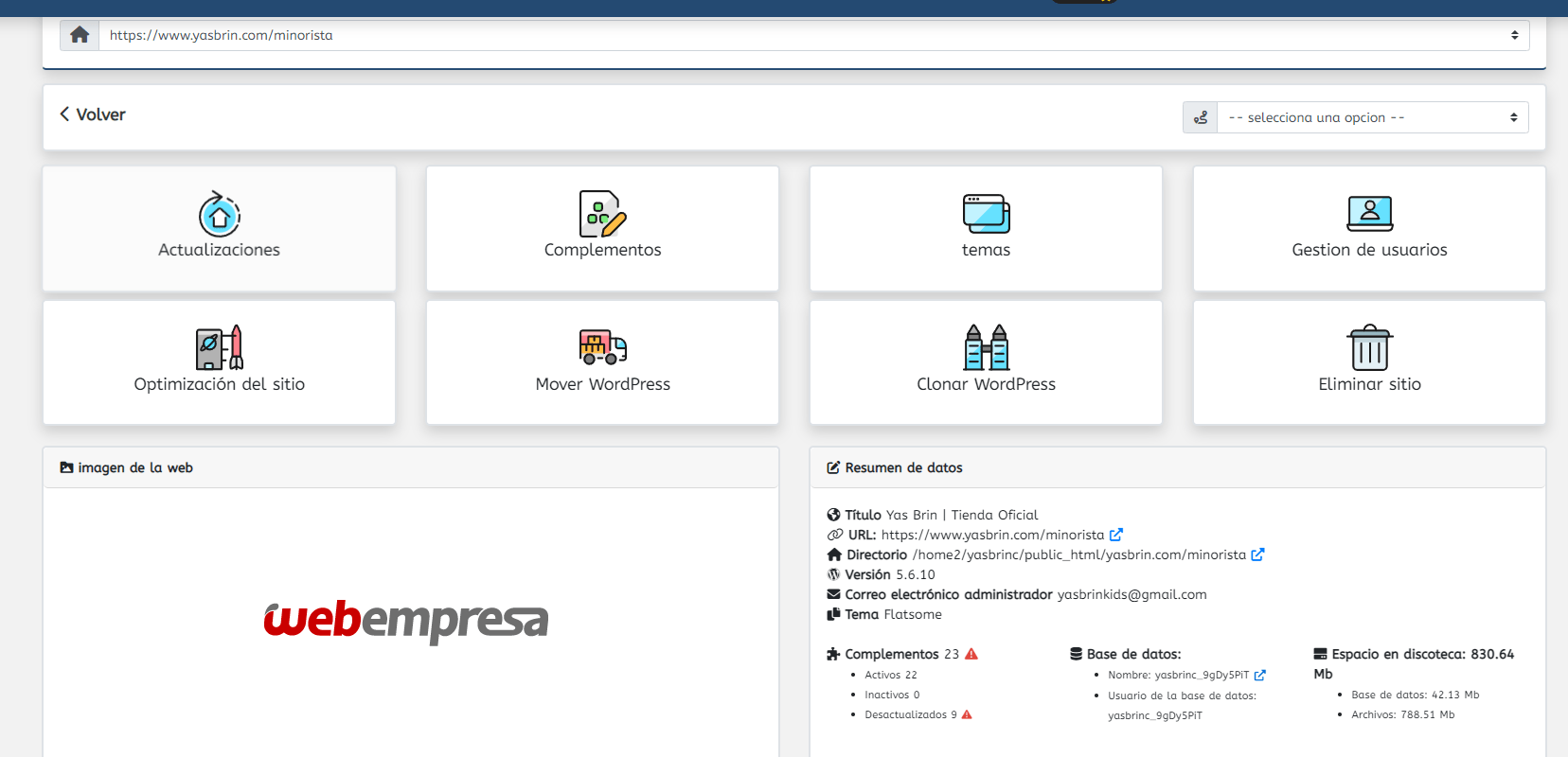Click the 'Desactualizados 9' list item
Viewport: 1568px width, 757px height.
(x=910, y=714)
